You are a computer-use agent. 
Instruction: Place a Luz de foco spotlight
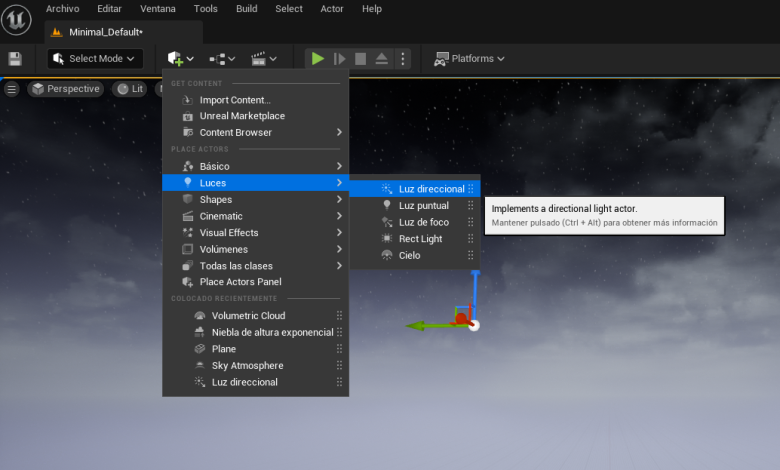tap(415, 222)
